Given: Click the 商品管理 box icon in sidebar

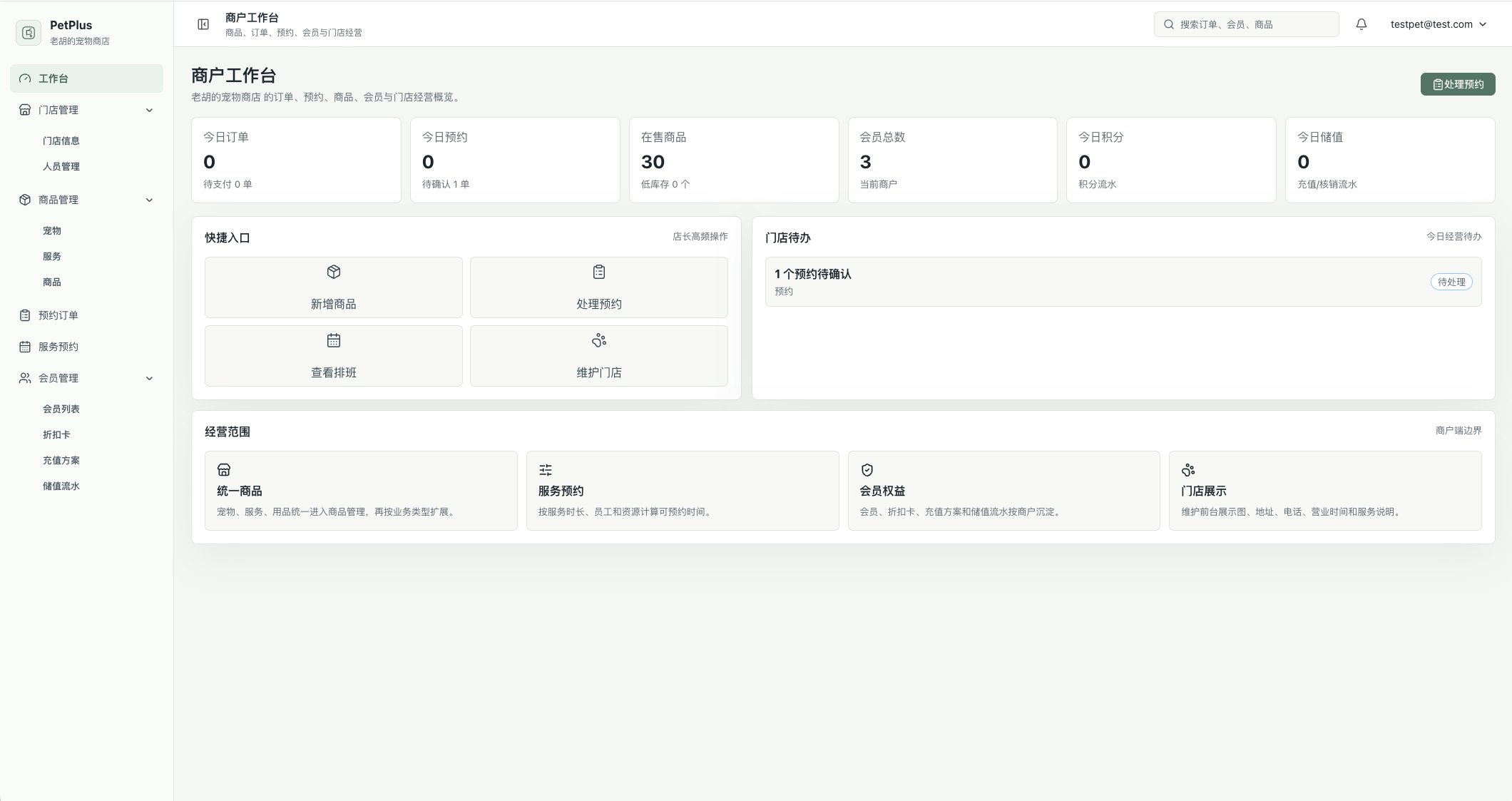Looking at the screenshot, I should (25, 200).
